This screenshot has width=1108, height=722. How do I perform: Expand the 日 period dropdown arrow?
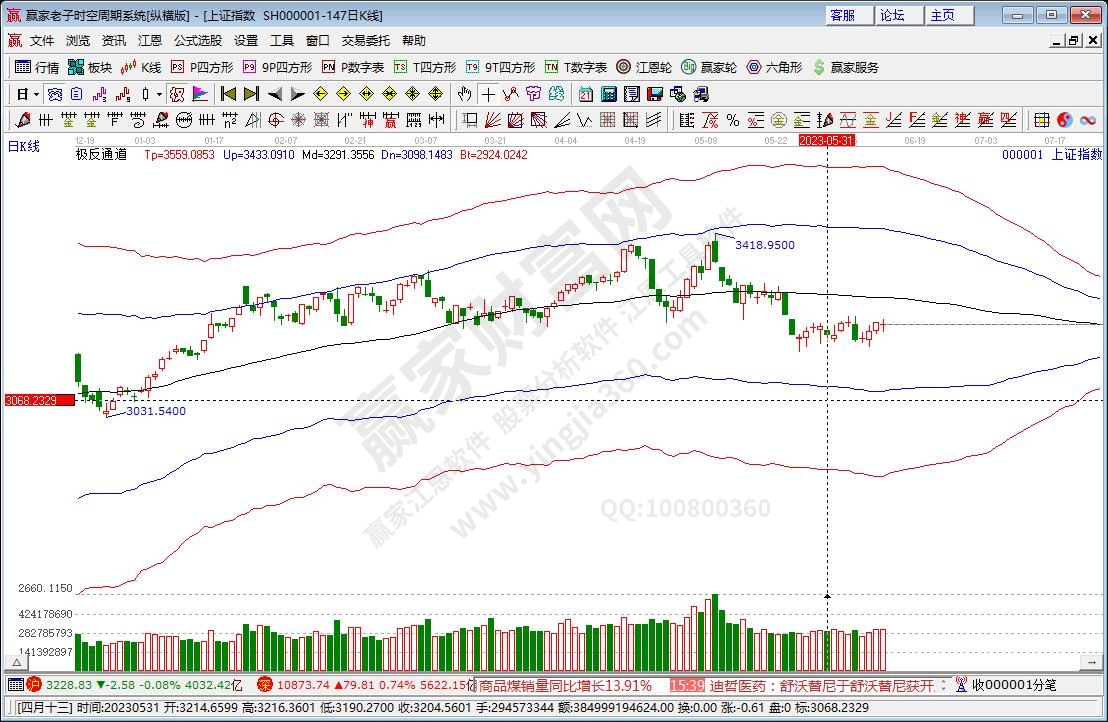pyautogui.click(x=36, y=94)
